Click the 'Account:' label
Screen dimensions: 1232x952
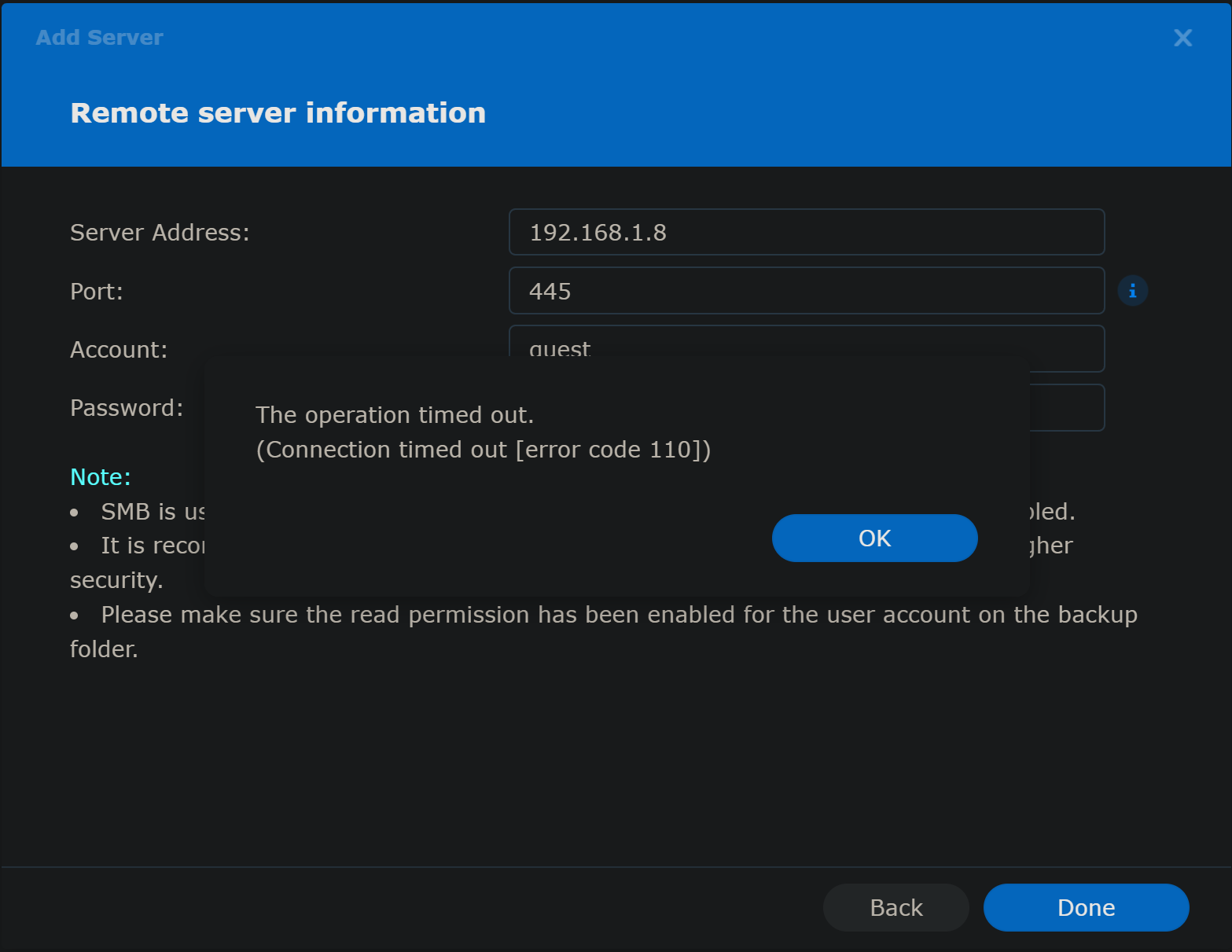(x=119, y=350)
